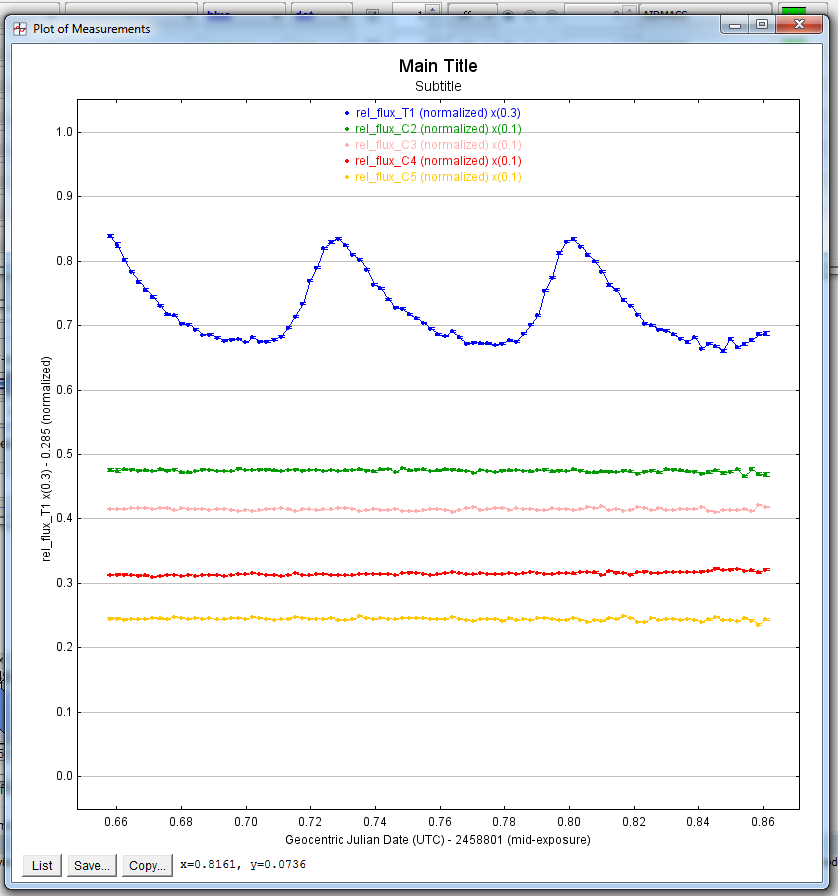This screenshot has width=838, height=896.
Task: Click the Geocentric Julian Date axis label
Action: tap(438, 839)
